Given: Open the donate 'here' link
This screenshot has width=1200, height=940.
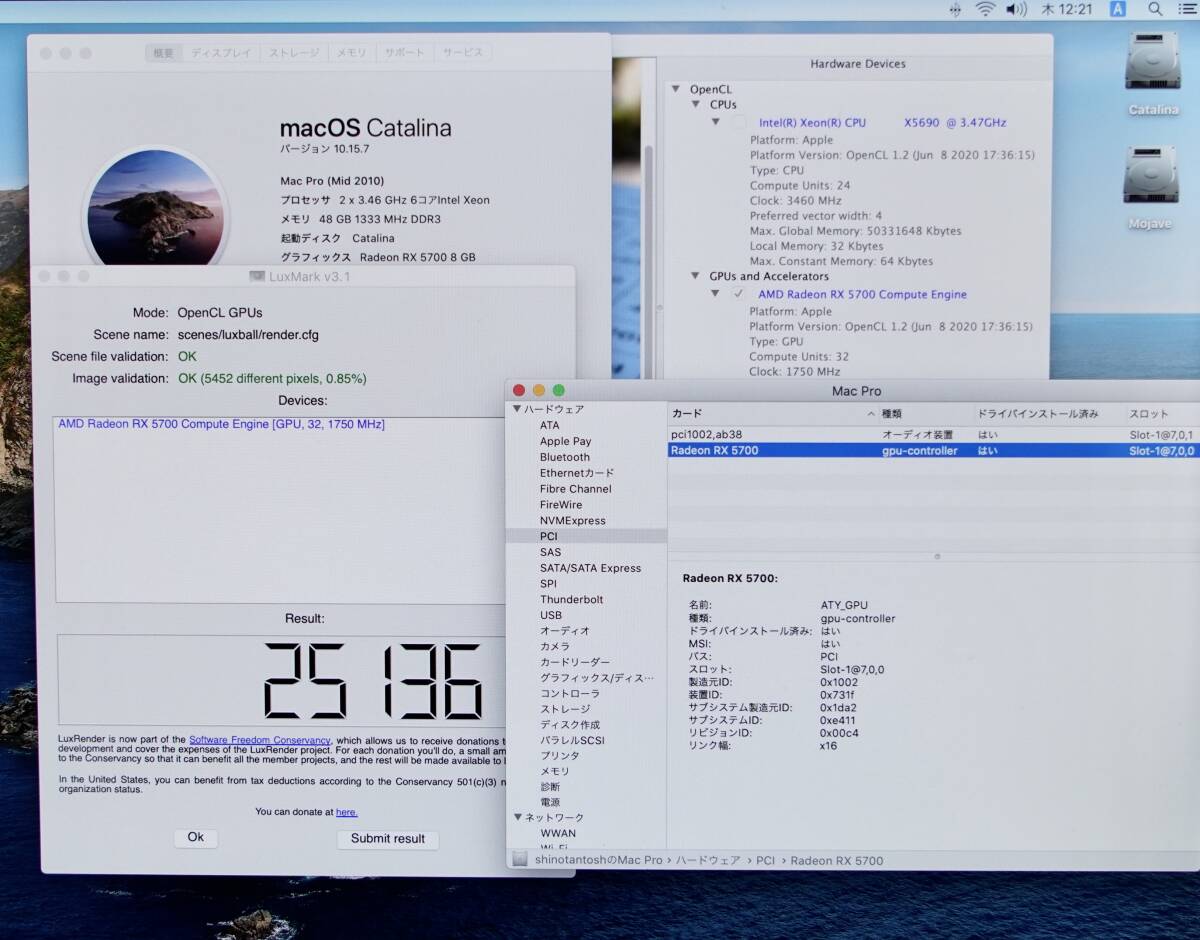Looking at the screenshot, I should [346, 812].
